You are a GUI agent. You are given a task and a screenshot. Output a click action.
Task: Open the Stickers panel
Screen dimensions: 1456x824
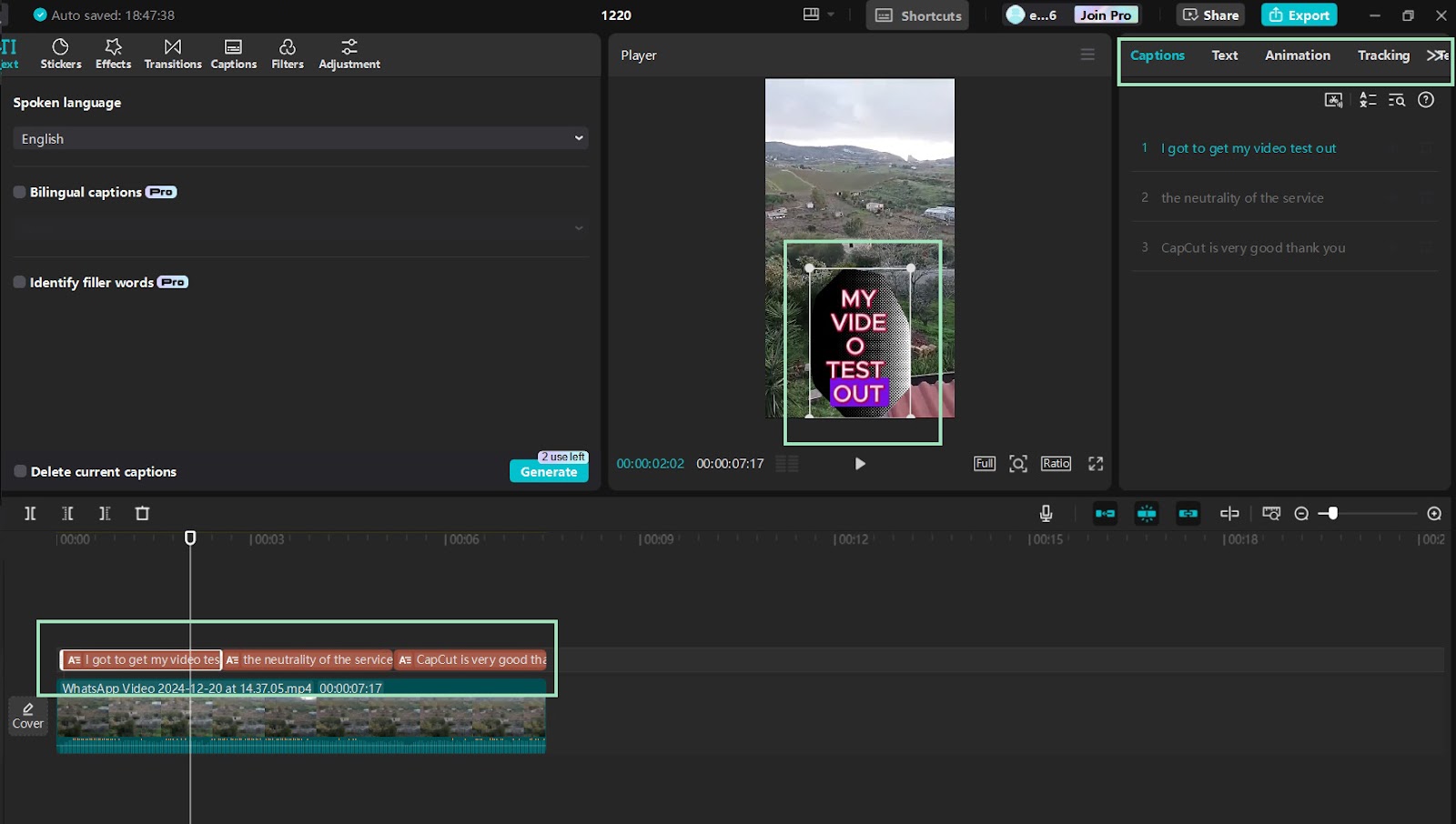(x=61, y=54)
